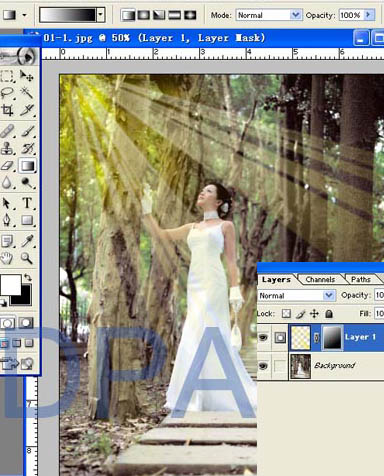Select the Magic Wand tool
The height and width of the screenshot is (476, 384).
pyautogui.click(x=26, y=92)
